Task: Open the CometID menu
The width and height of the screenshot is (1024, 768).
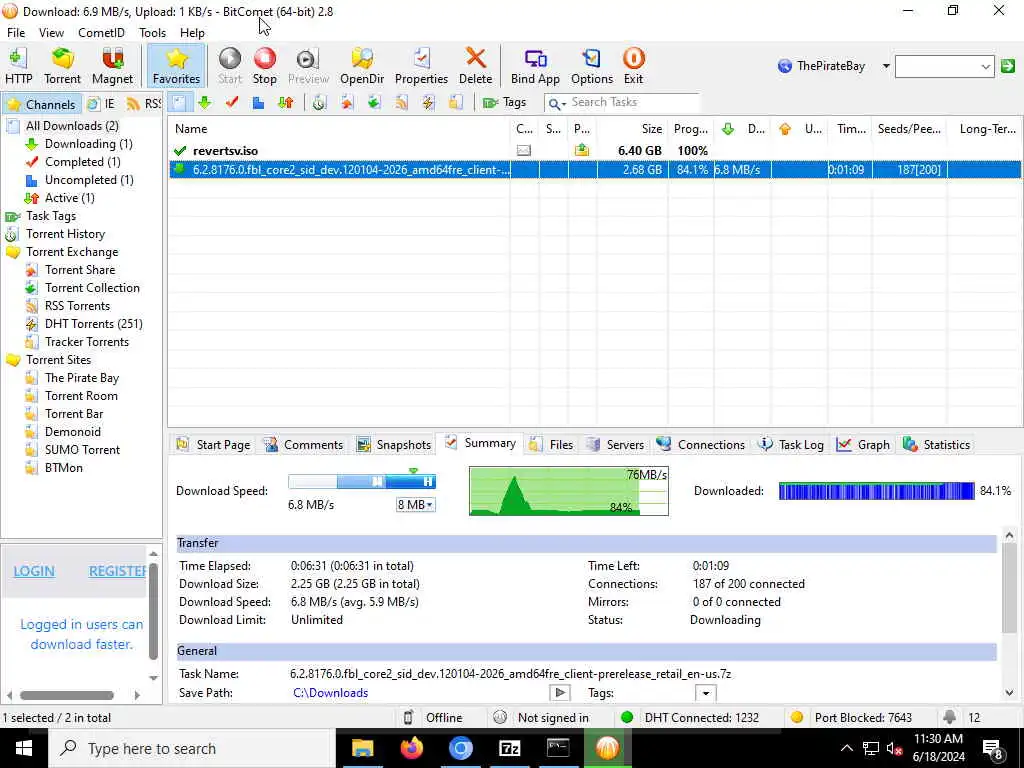Action: pyautogui.click(x=101, y=33)
